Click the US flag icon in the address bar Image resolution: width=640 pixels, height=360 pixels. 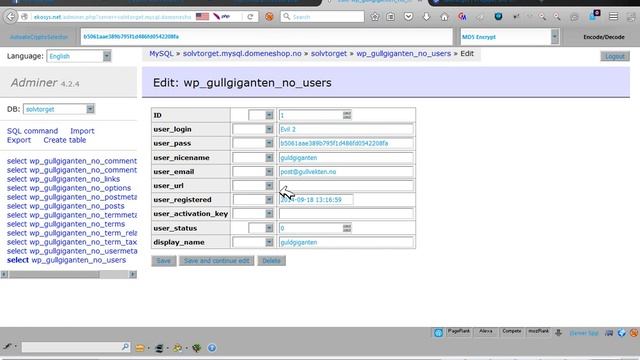point(202,17)
